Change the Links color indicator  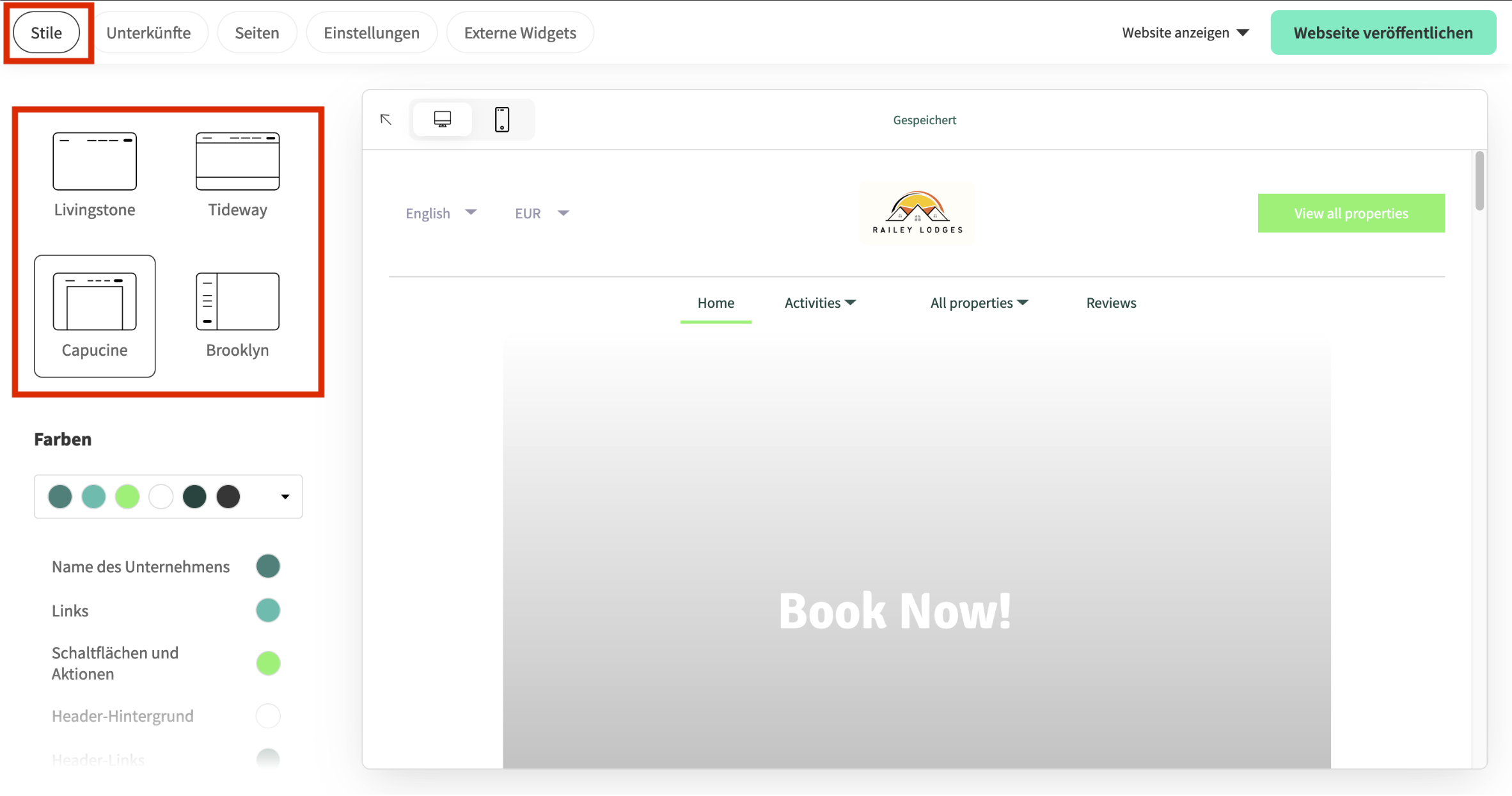268,610
